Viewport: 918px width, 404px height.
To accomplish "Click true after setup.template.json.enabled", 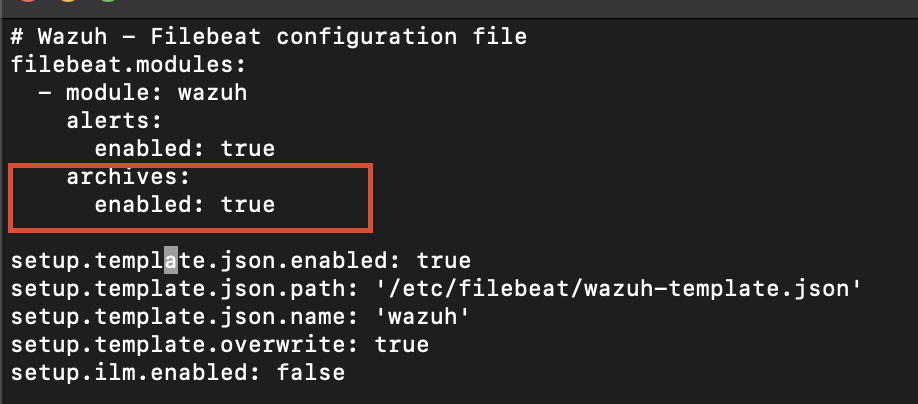I will 444,261.
